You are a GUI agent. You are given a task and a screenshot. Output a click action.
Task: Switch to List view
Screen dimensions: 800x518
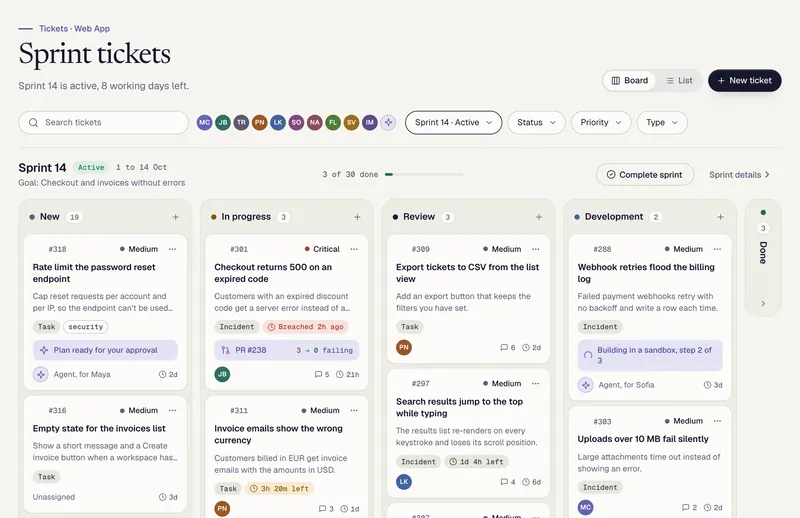(679, 81)
